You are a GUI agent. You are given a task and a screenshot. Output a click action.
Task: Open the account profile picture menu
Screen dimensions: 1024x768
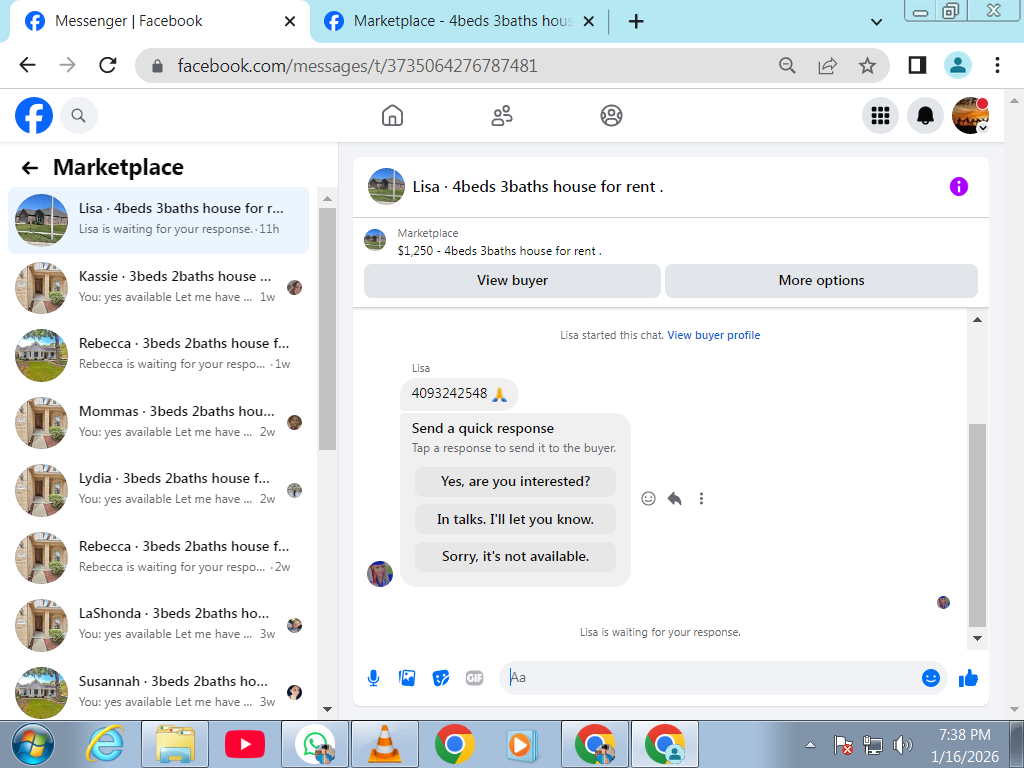click(x=970, y=116)
